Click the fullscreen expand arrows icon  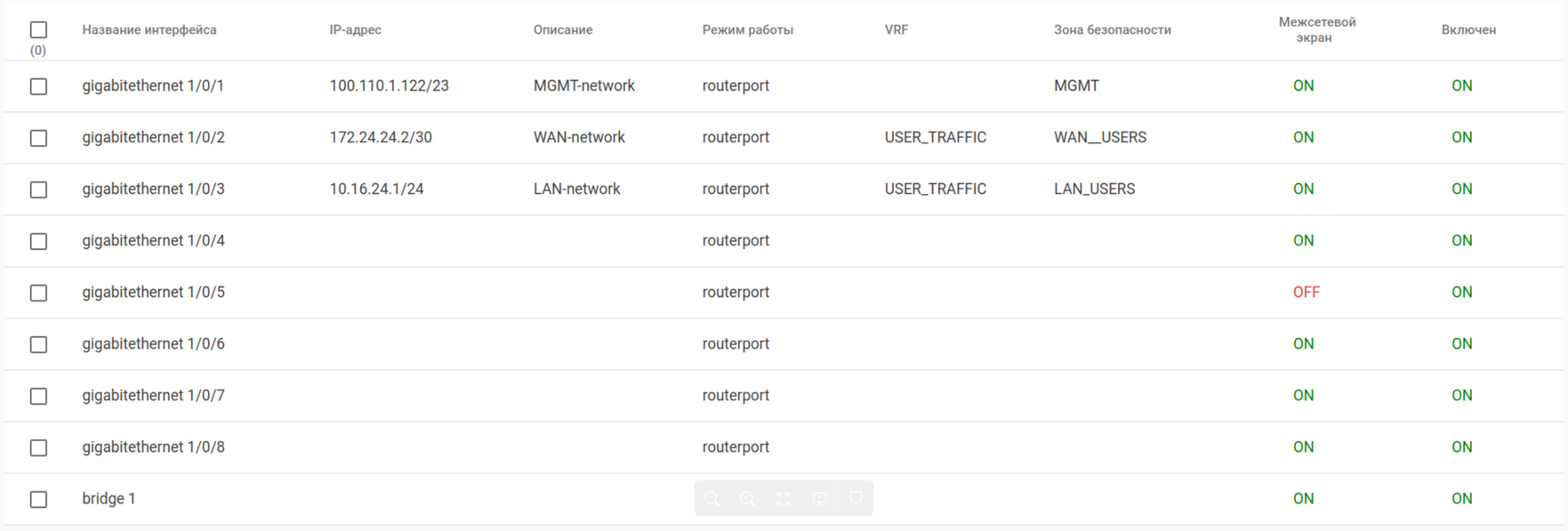[783, 499]
